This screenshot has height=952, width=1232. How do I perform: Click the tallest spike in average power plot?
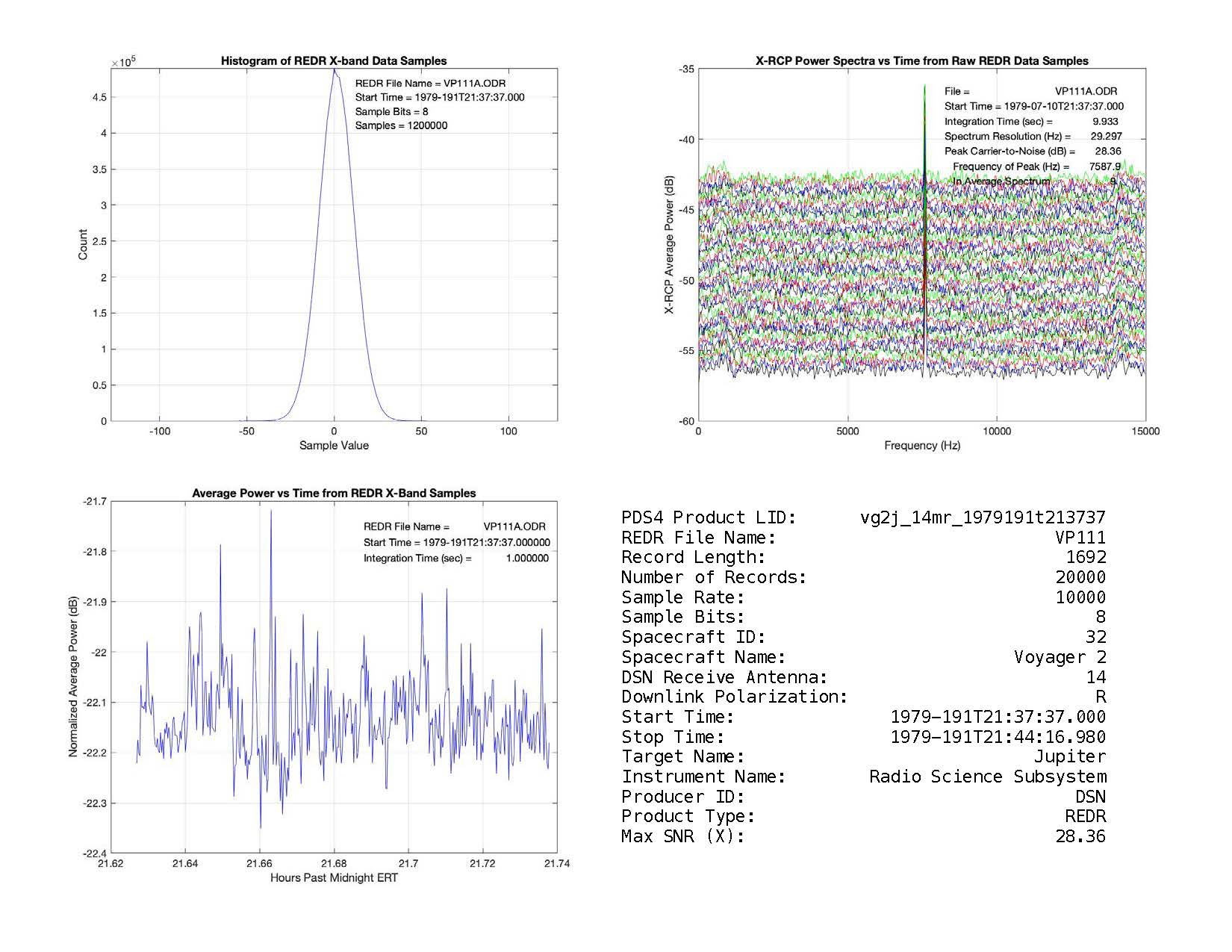click(x=270, y=512)
